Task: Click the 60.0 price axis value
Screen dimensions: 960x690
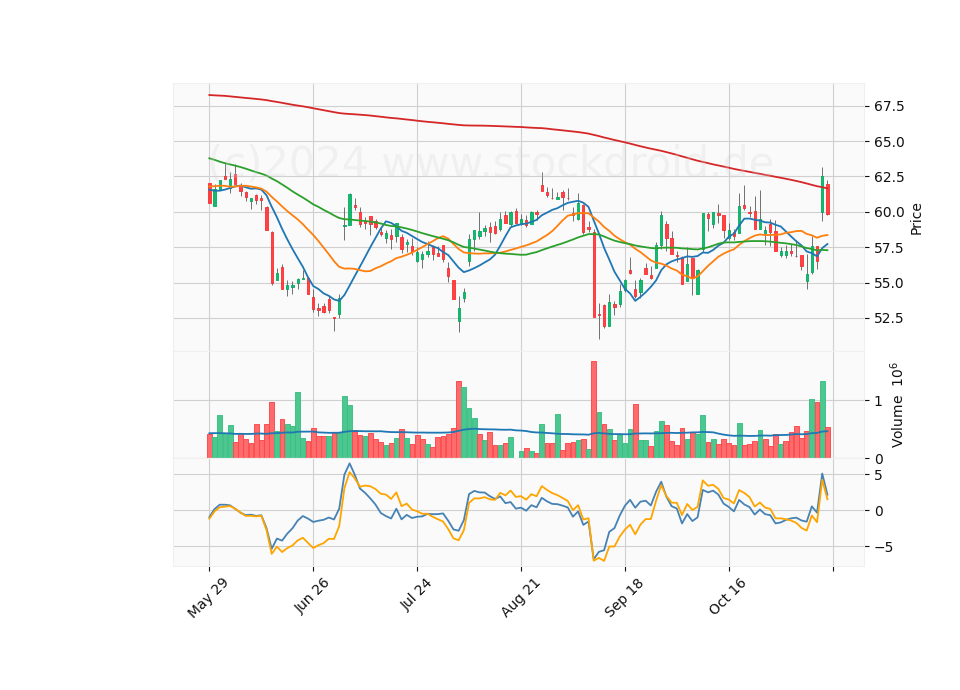Action: (x=888, y=212)
